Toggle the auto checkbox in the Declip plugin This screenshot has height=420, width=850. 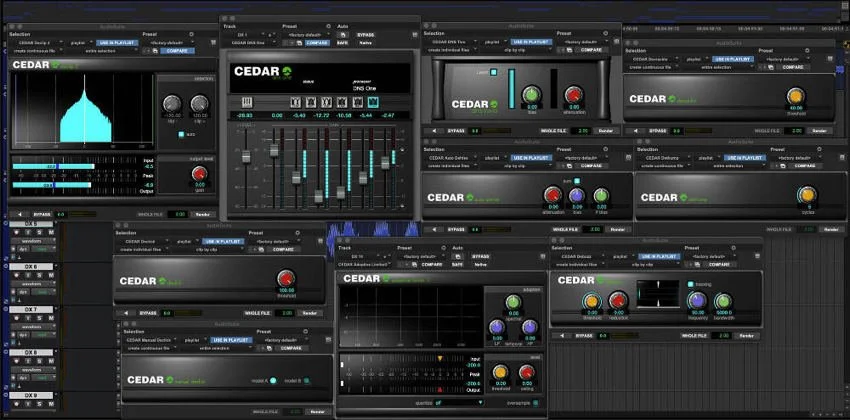(181, 134)
